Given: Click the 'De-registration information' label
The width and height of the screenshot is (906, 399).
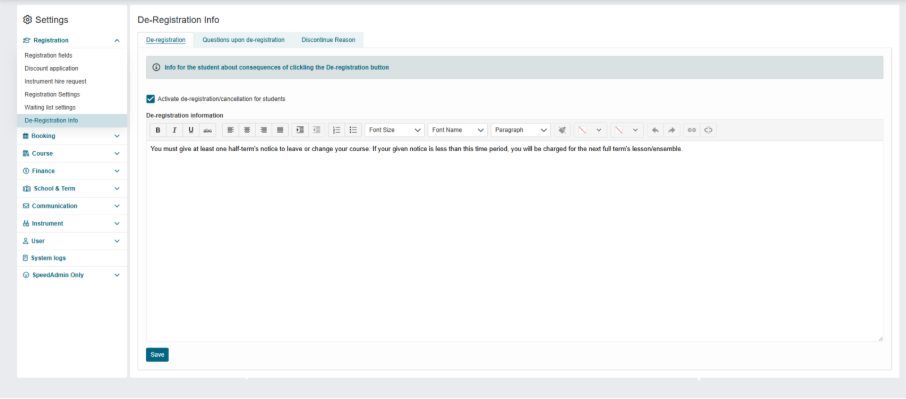Looking at the screenshot, I should click(x=184, y=115).
